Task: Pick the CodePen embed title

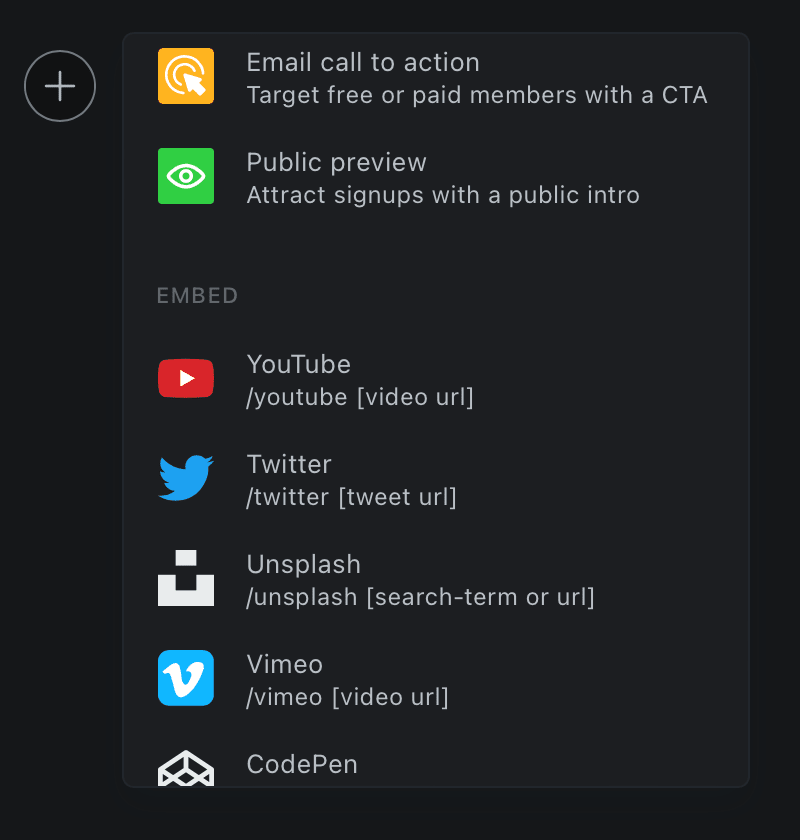Action: click(302, 764)
